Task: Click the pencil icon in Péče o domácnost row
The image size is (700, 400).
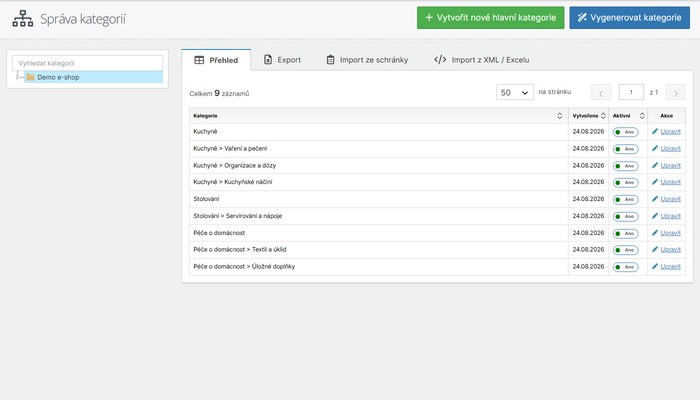Action: click(655, 233)
